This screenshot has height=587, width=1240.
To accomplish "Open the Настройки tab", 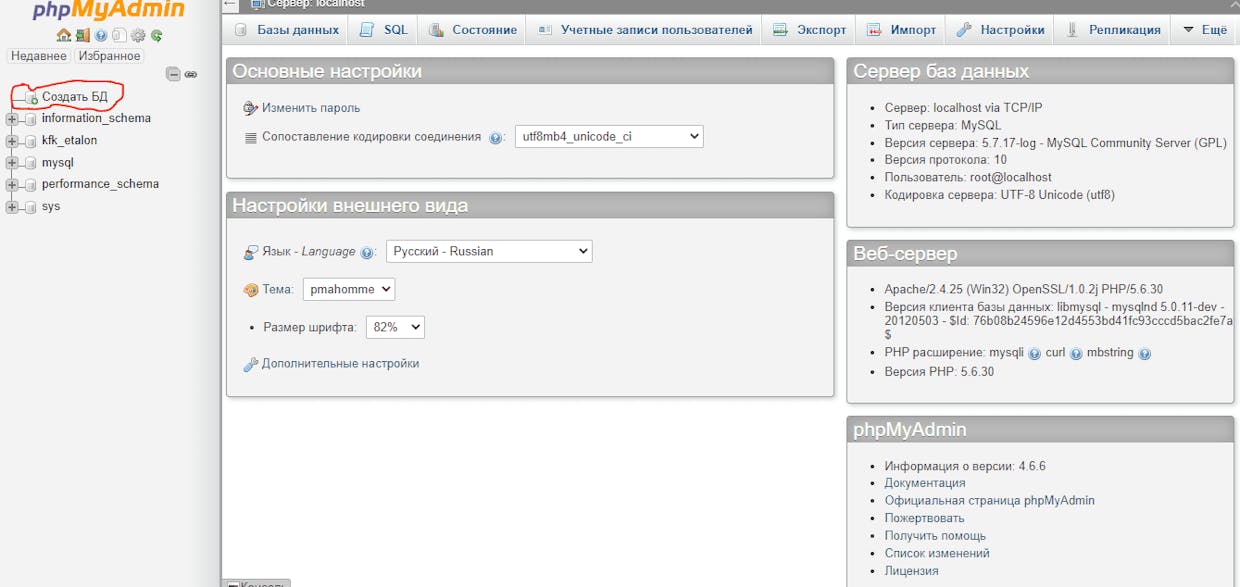I will pos(1001,30).
